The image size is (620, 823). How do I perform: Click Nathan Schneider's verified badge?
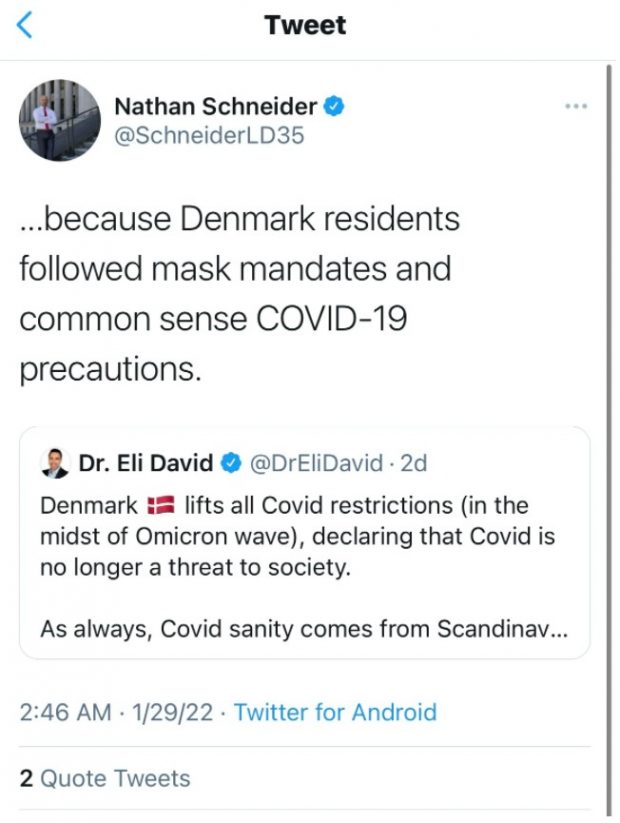tap(334, 106)
